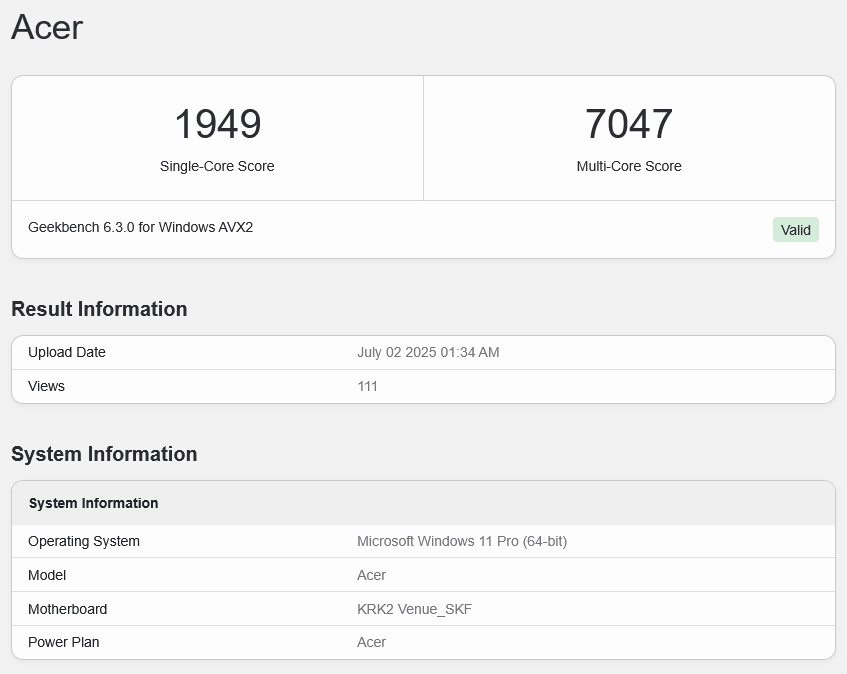
Task: Click the Acer page title heading
Action: 46,28
